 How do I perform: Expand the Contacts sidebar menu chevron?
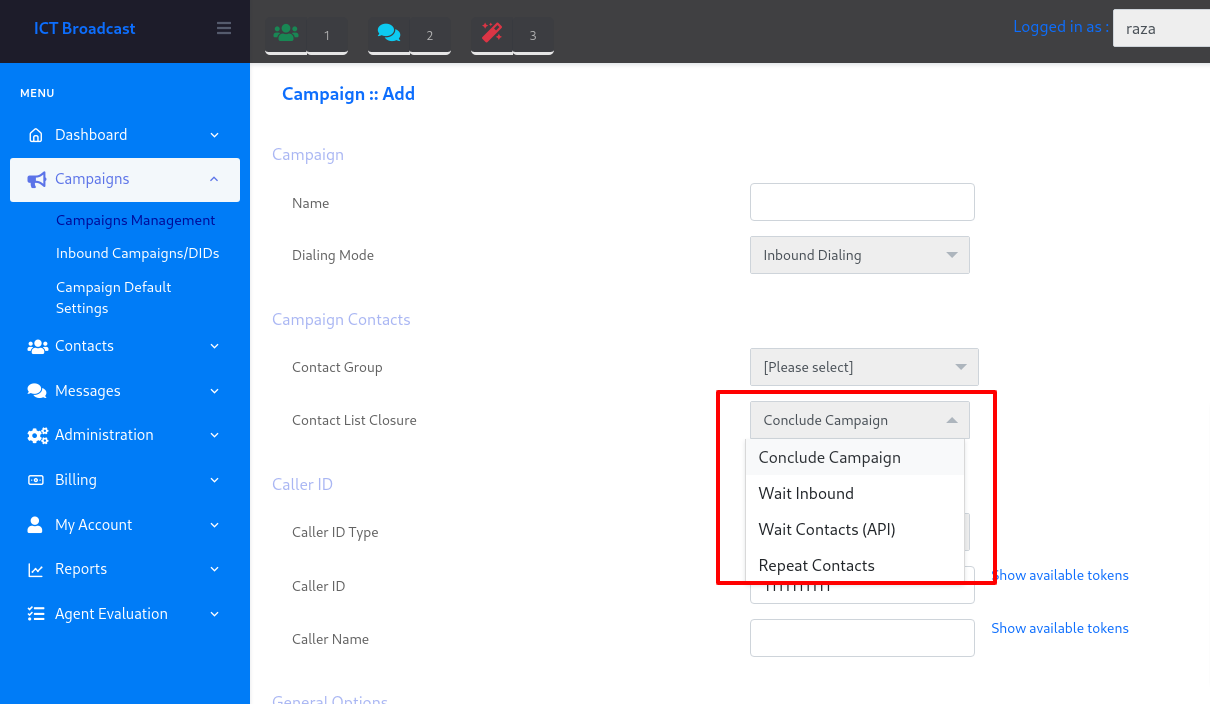pyautogui.click(x=214, y=346)
